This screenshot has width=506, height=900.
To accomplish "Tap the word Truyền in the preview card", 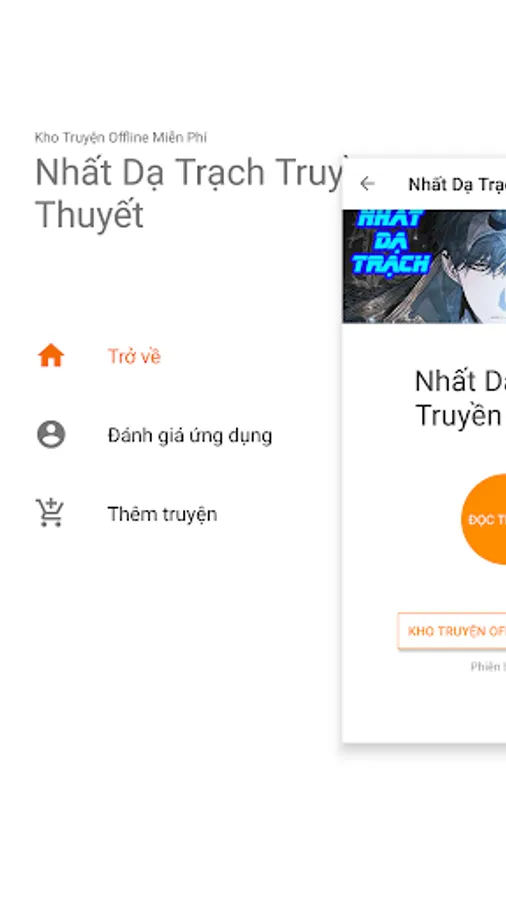I will (x=458, y=414).
